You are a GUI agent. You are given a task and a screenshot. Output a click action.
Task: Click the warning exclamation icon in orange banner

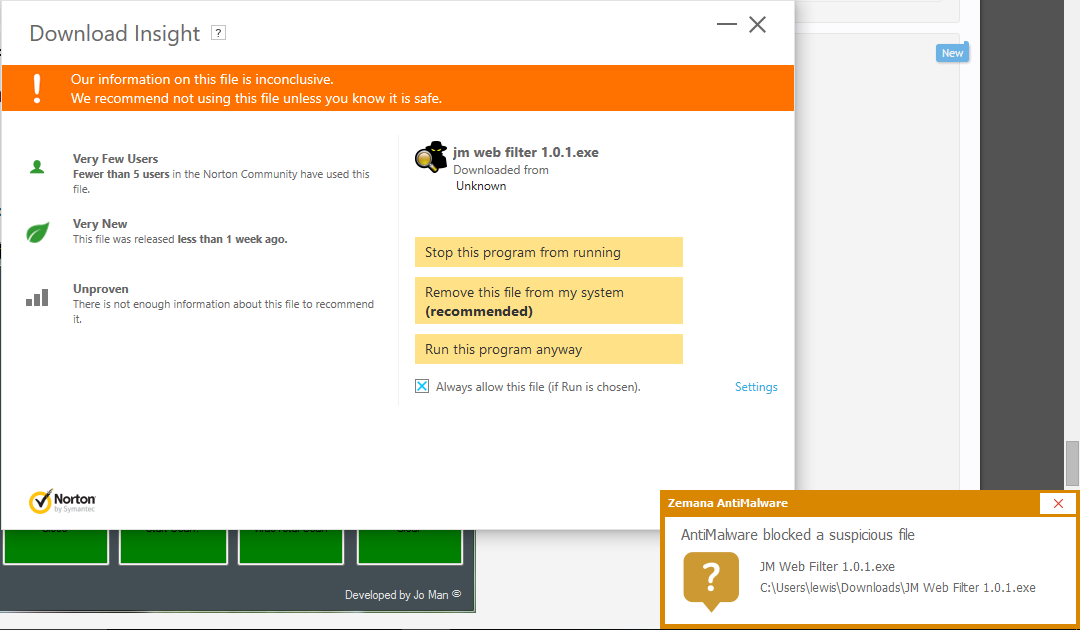[37, 88]
